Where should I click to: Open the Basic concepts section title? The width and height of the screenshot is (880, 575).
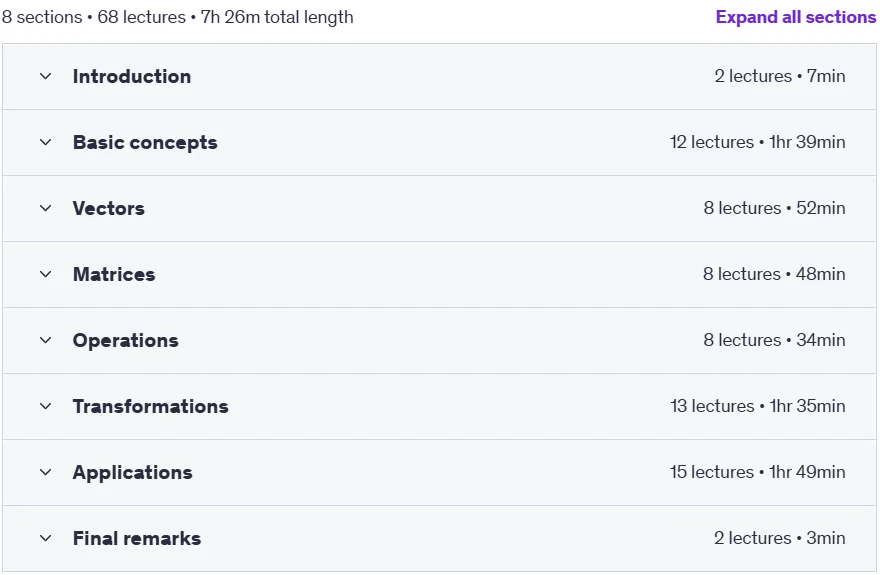click(145, 142)
